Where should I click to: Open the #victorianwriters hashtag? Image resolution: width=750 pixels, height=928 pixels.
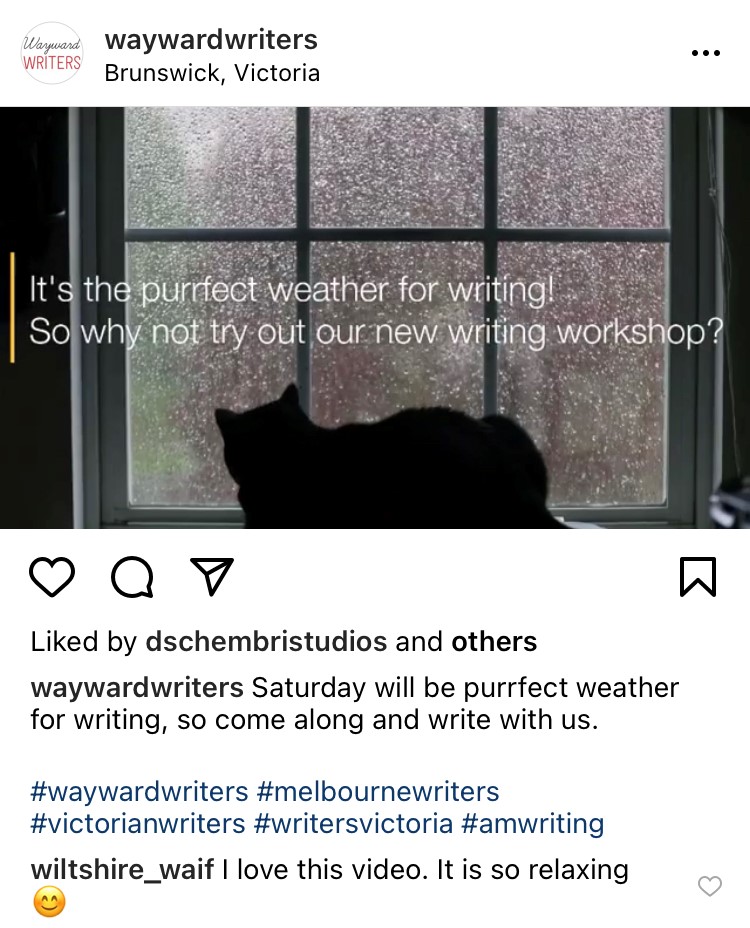tap(138, 824)
